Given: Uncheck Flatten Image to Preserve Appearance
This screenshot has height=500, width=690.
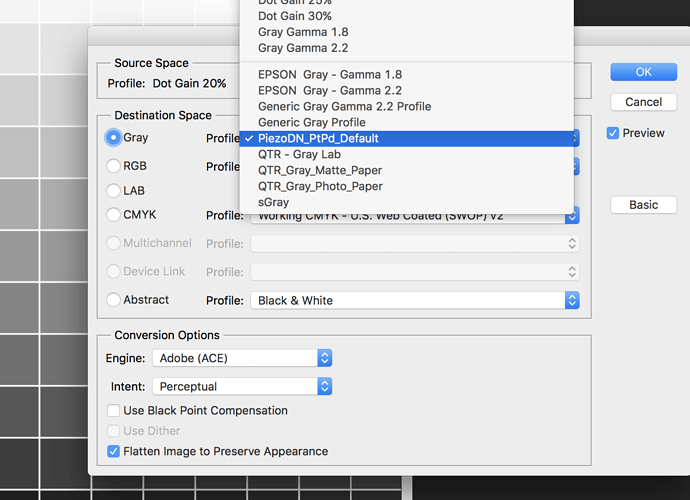Looking at the screenshot, I should tap(114, 451).
